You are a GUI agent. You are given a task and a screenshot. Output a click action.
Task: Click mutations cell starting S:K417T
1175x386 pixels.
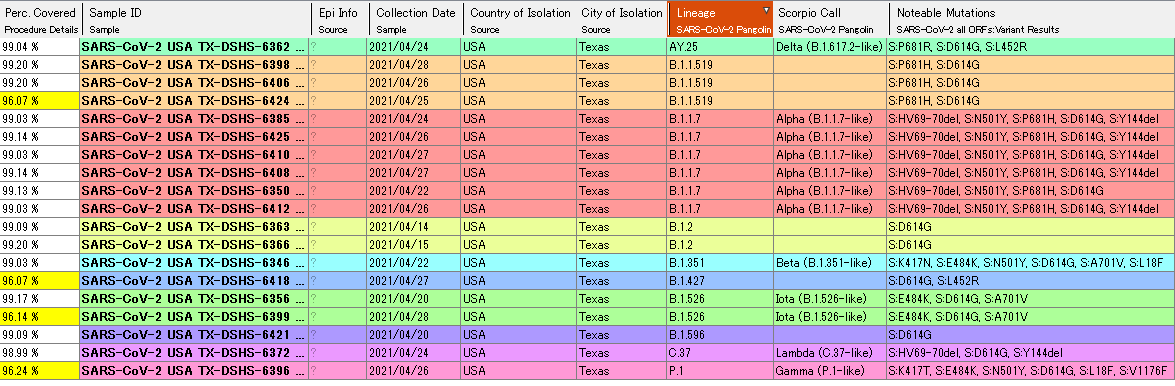tap(1030, 370)
